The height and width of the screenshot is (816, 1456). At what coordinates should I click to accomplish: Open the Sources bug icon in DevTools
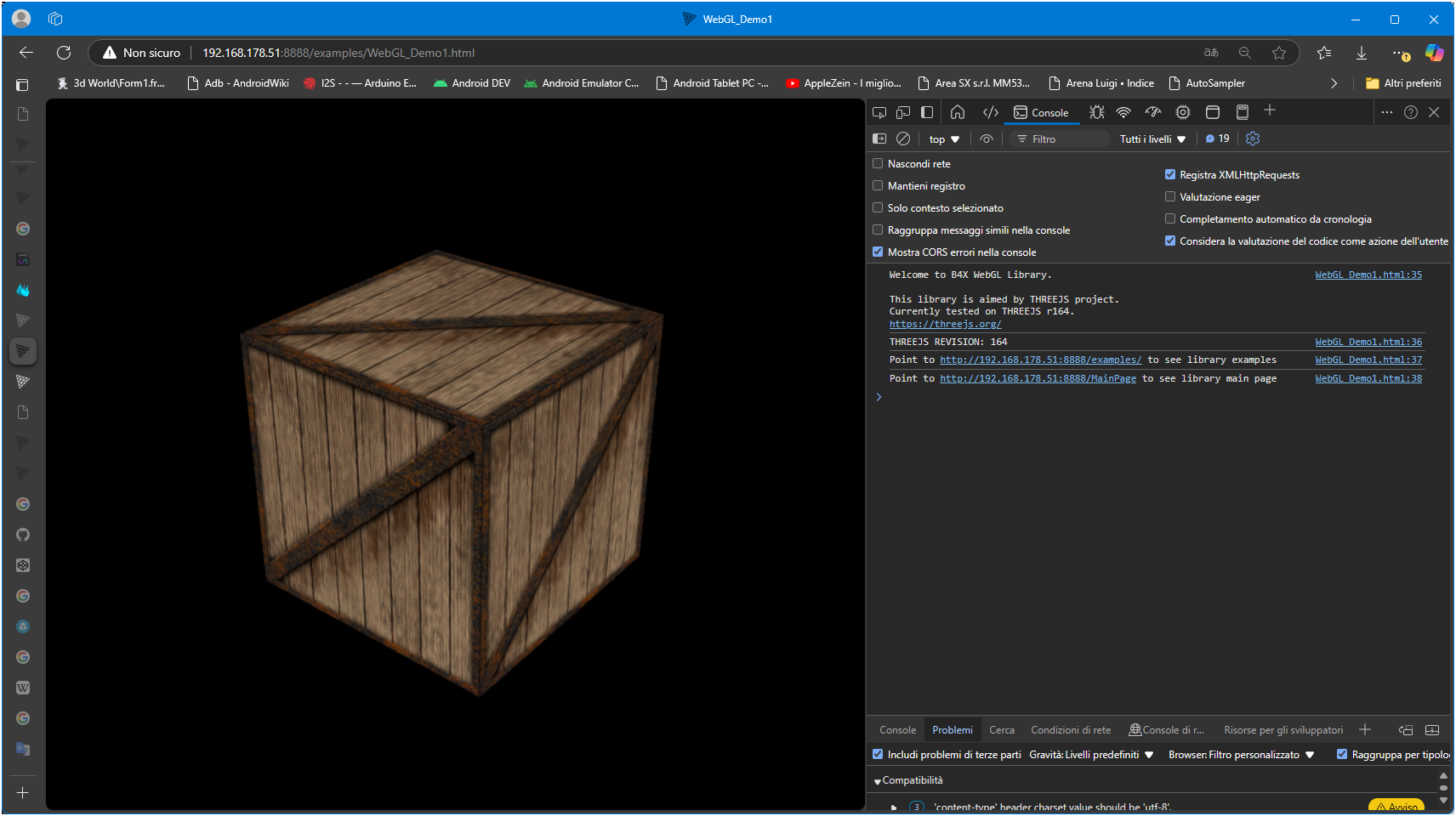click(x=1097, y=112)
